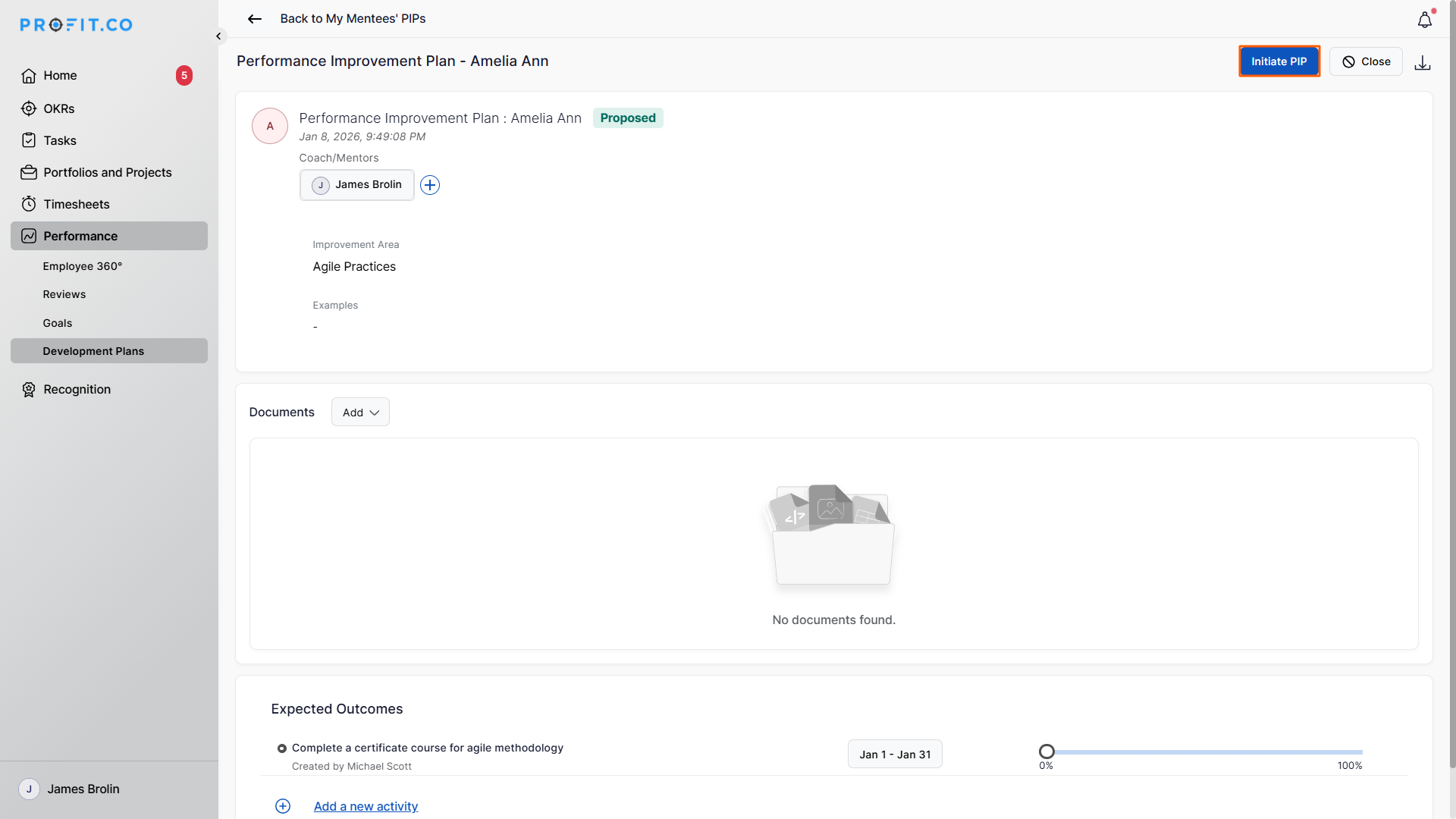The image size is (1456, 819).
Task: Open the Documents Add dropdown
Action: click(360, 413)
